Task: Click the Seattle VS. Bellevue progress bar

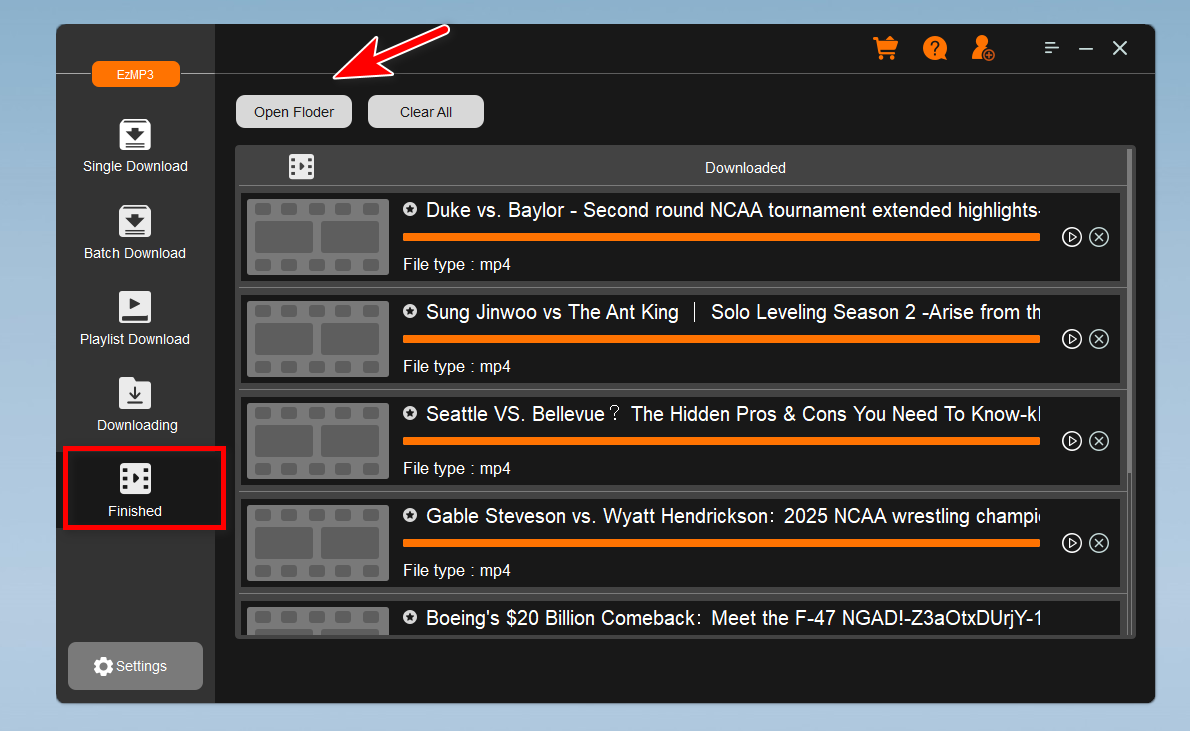Action: tap(721, 441)
